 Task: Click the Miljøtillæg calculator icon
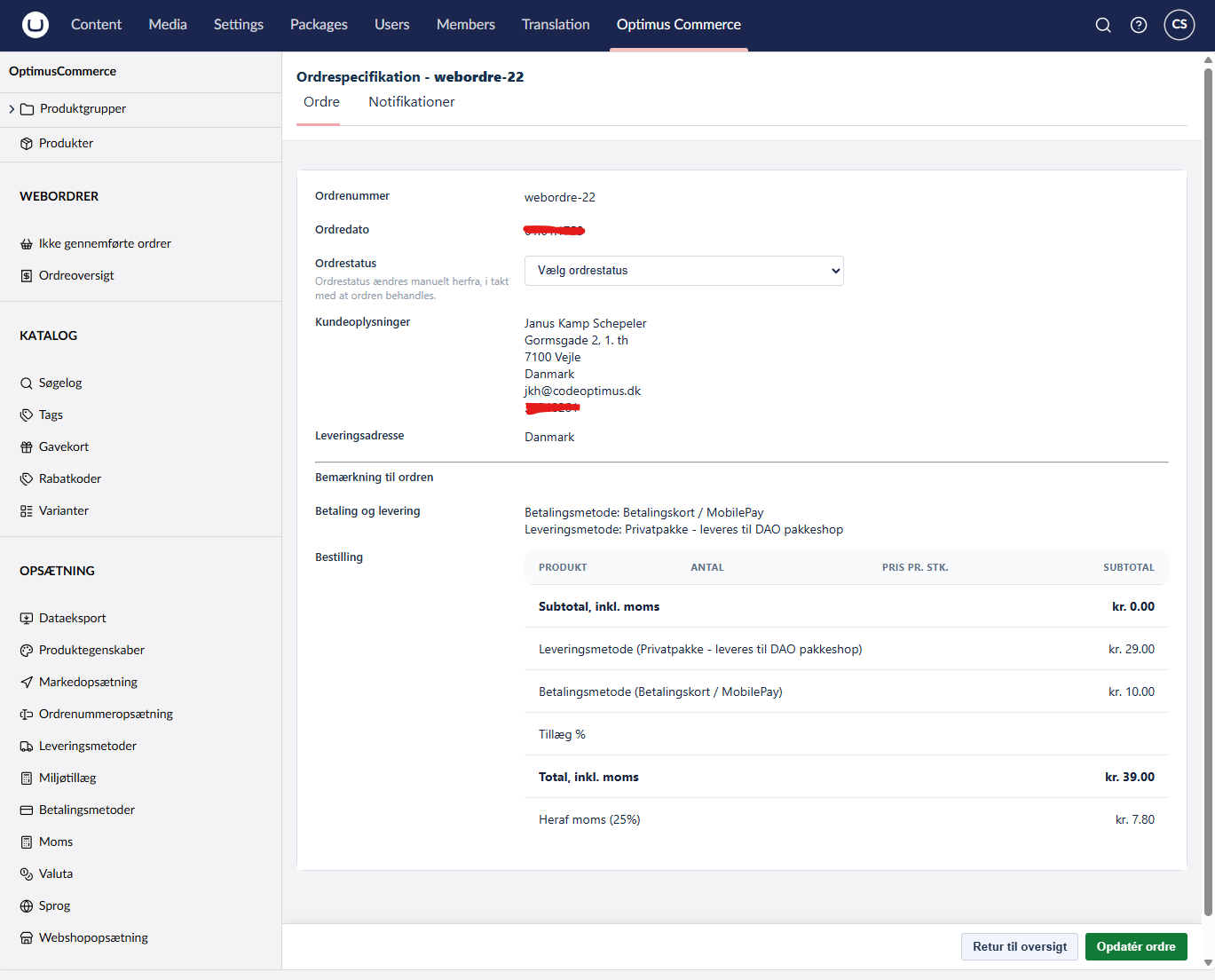tap(27, 778)
